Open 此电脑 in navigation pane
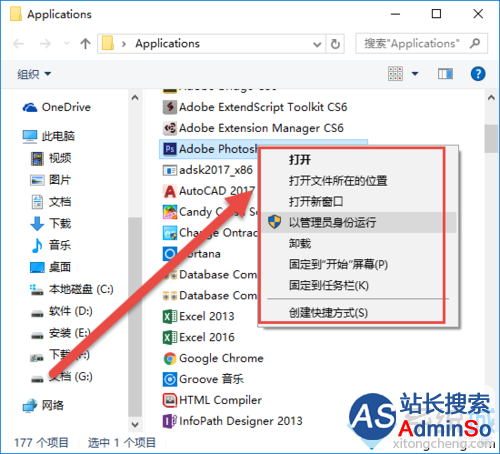 click(x=49, y=136)
